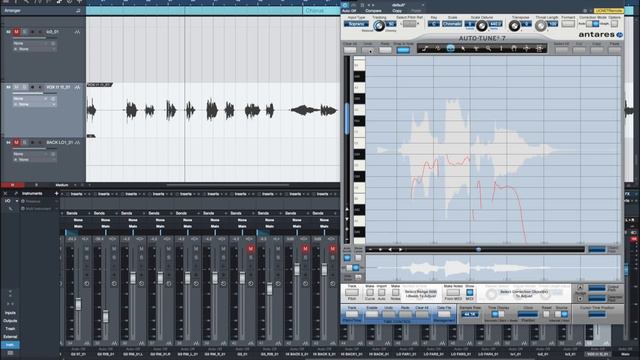Click the Cursor Time Position display field

coord(597,314)
